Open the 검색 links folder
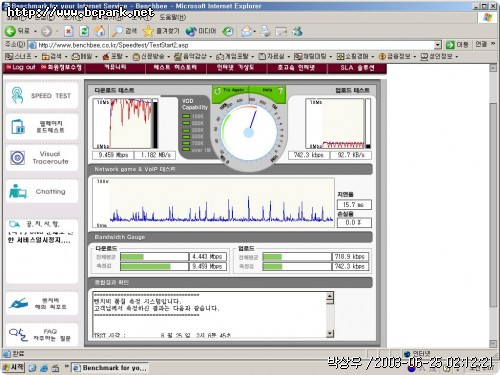Image resolution: width=500 pixels, height=375 pixels. tap(54, 56)
